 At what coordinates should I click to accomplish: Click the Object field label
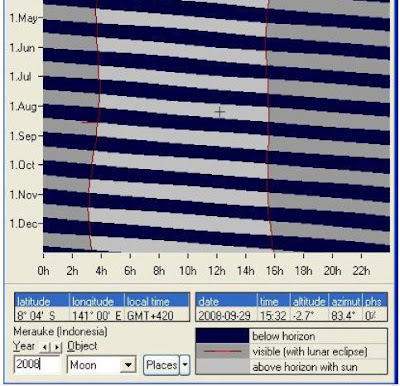(82, 346)
